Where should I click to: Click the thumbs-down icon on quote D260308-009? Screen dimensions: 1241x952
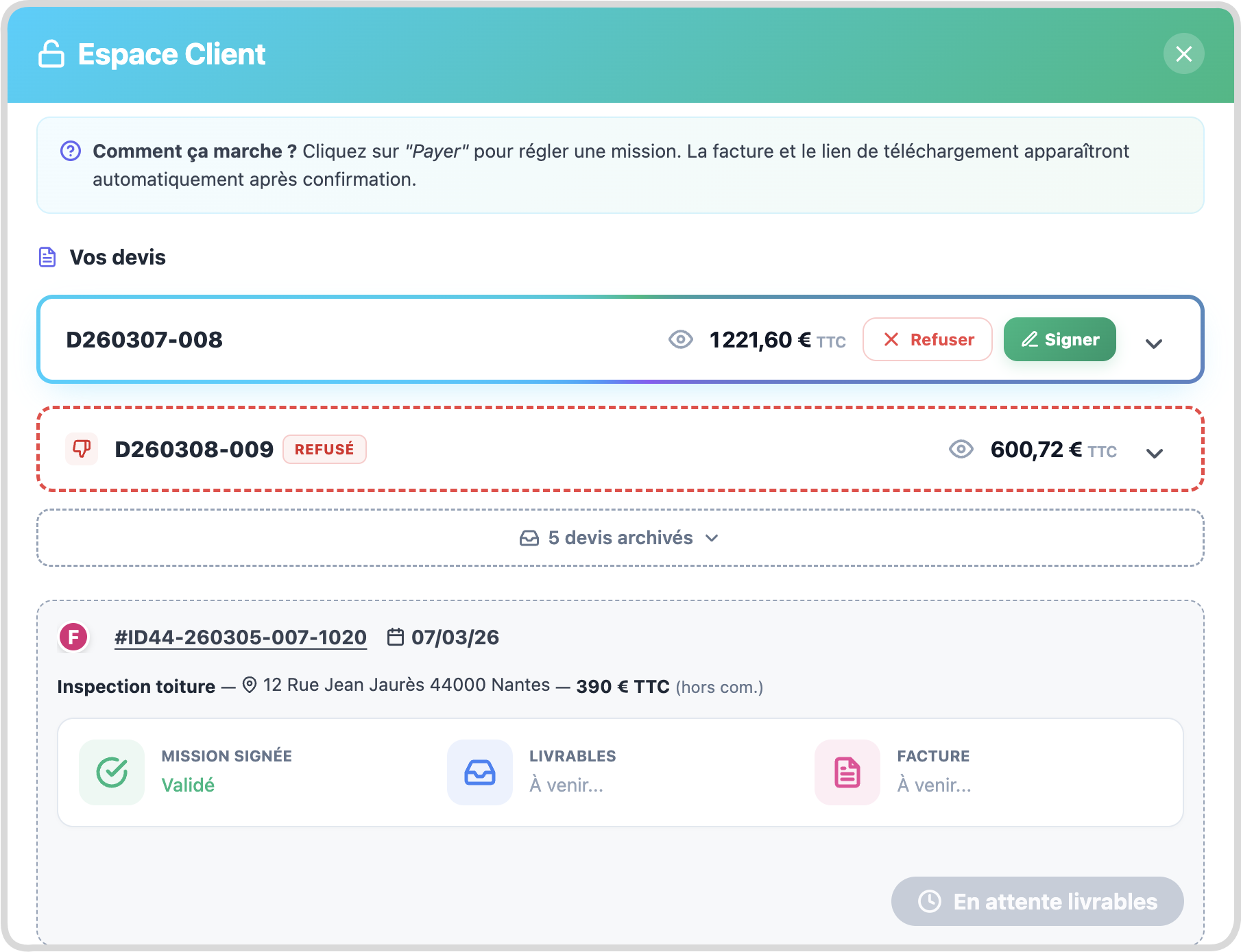[x=82, y=449]
